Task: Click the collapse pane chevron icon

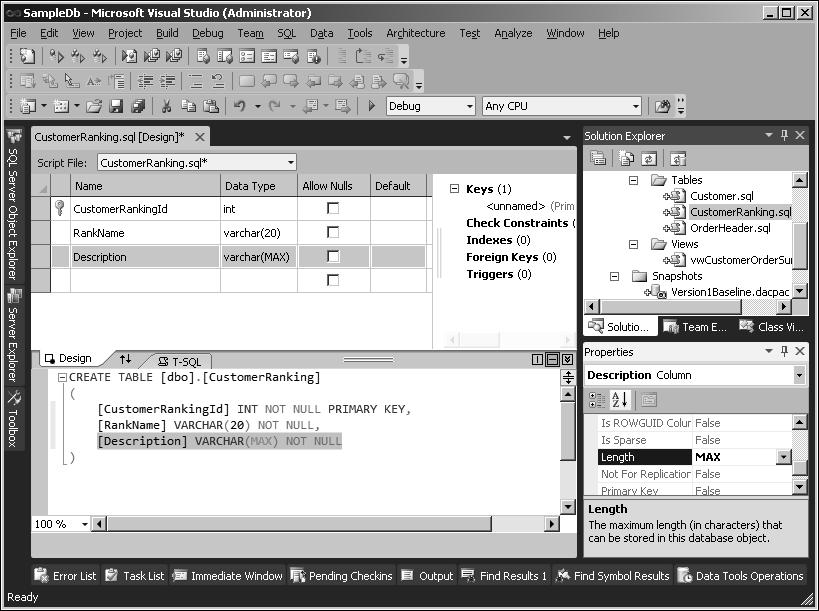Action: 567,359
